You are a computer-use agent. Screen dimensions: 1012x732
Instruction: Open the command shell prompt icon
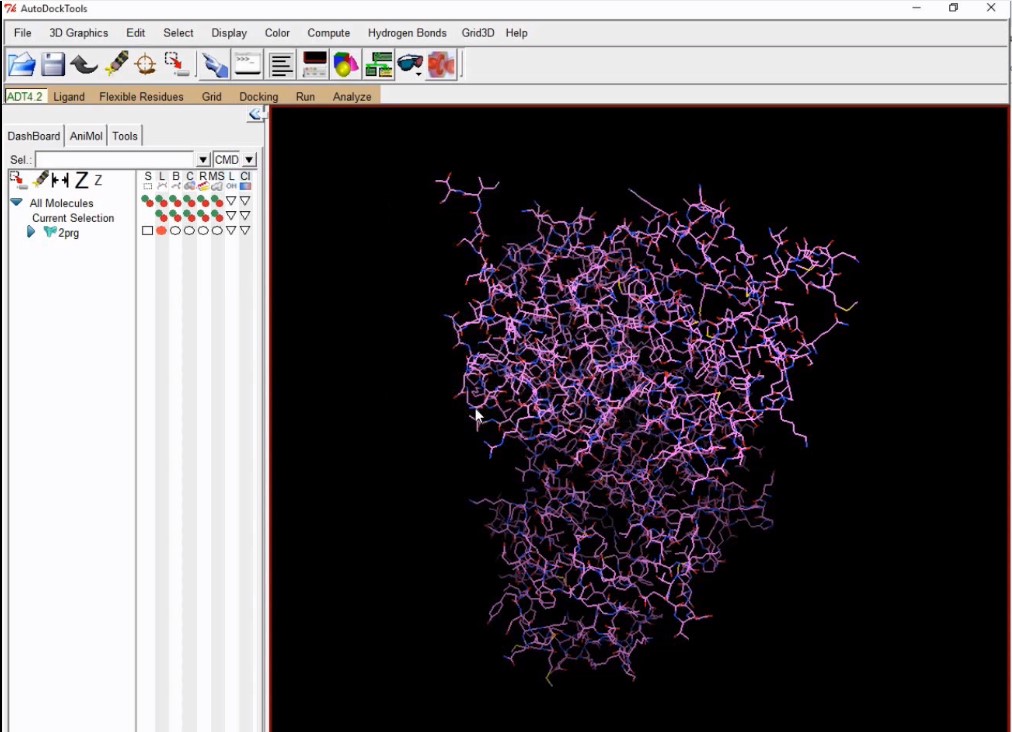(247, 65)
